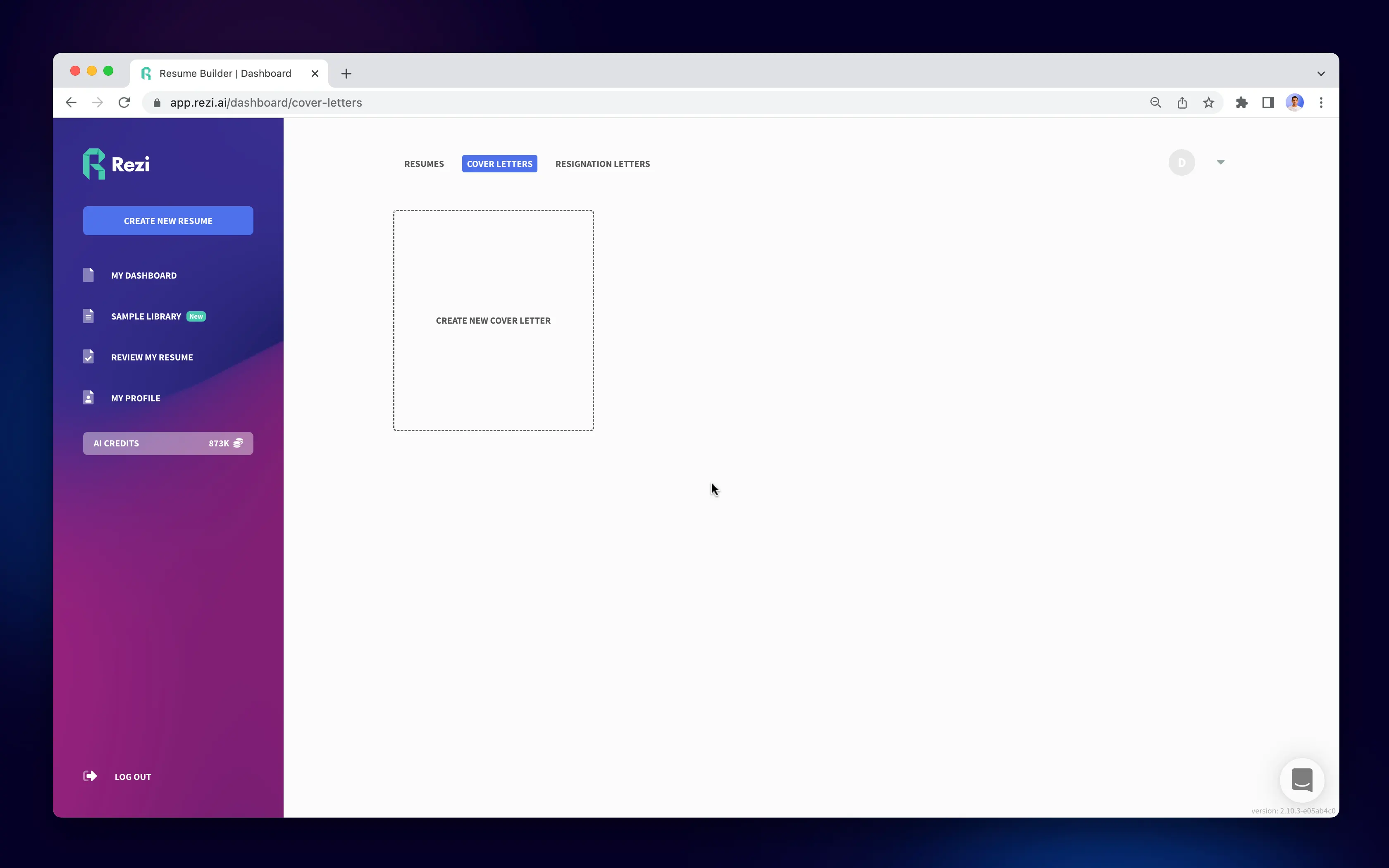
Task: Click the Log Out link
Action: tap(133, 777)
